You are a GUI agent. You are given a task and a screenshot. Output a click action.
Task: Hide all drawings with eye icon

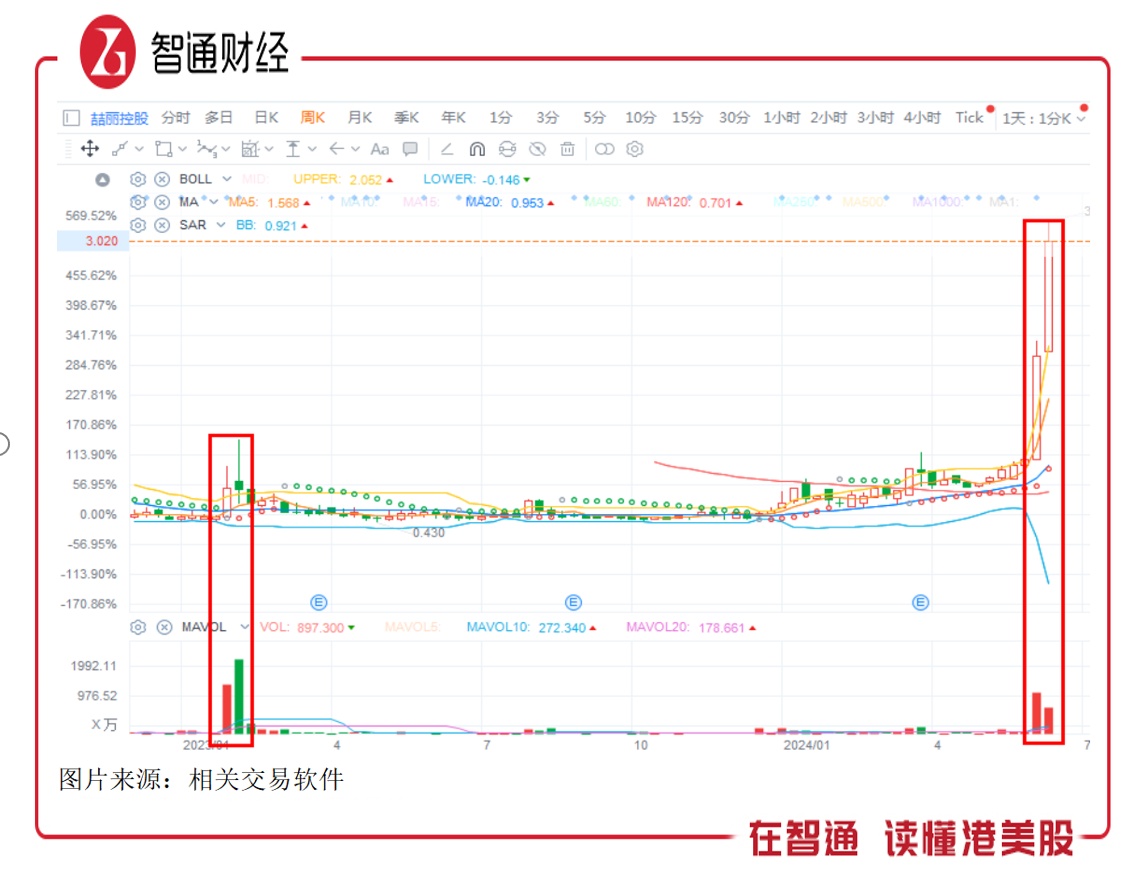(537, 149)
